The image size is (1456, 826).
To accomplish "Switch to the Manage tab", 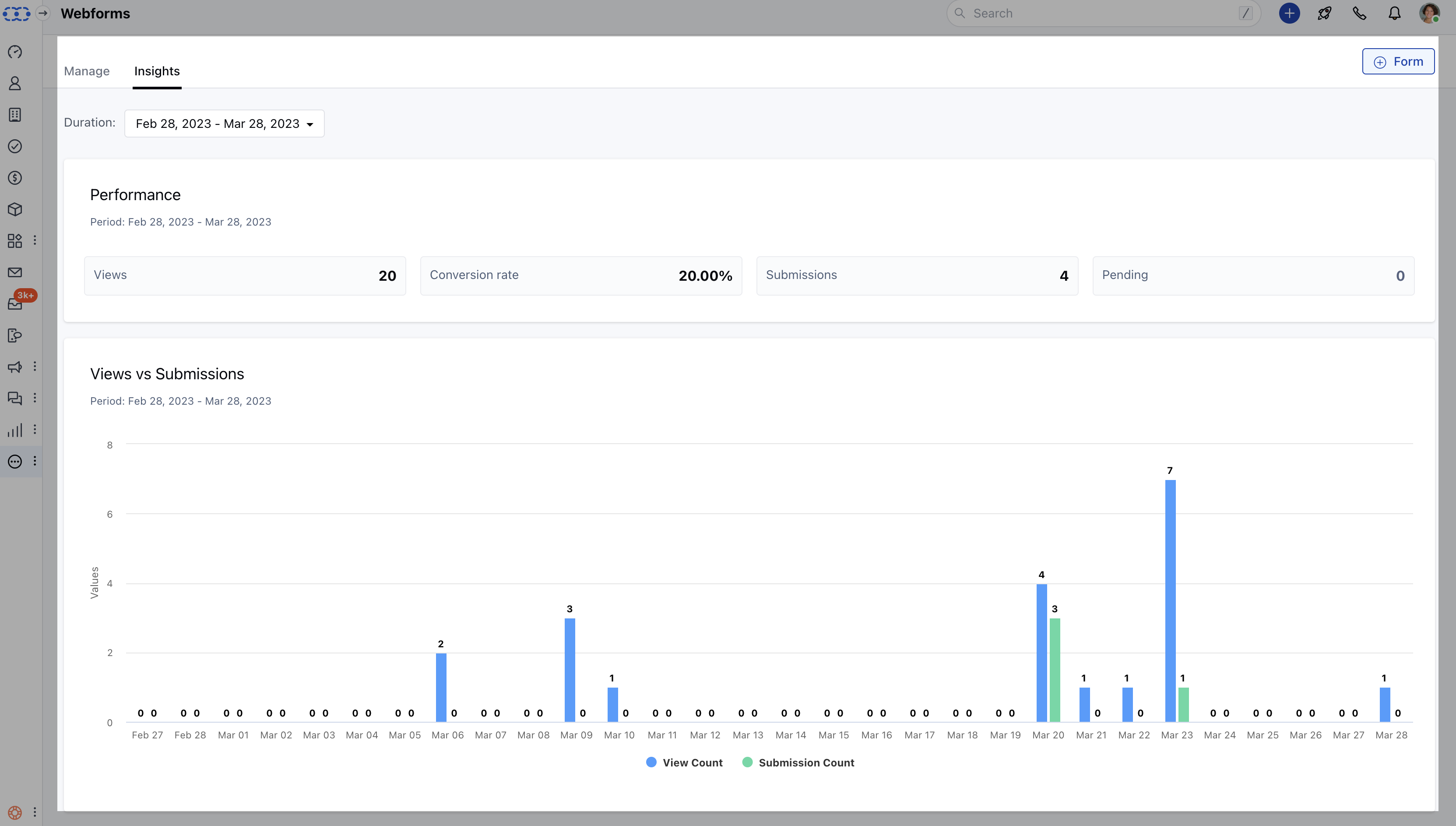I will 87,71.
